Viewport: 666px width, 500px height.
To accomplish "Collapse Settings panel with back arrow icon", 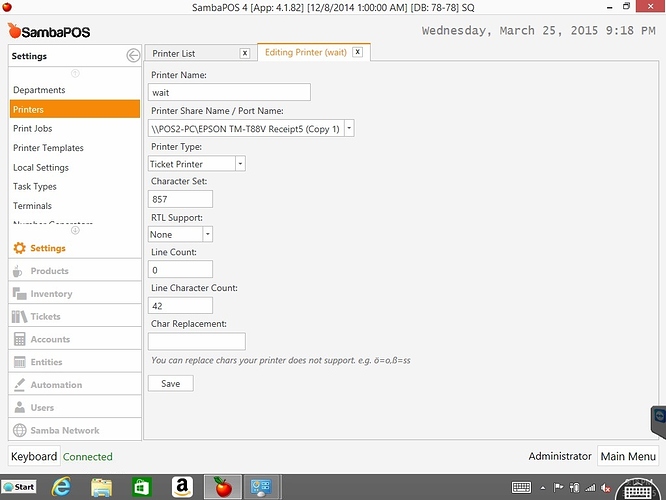I will point(133,55).
